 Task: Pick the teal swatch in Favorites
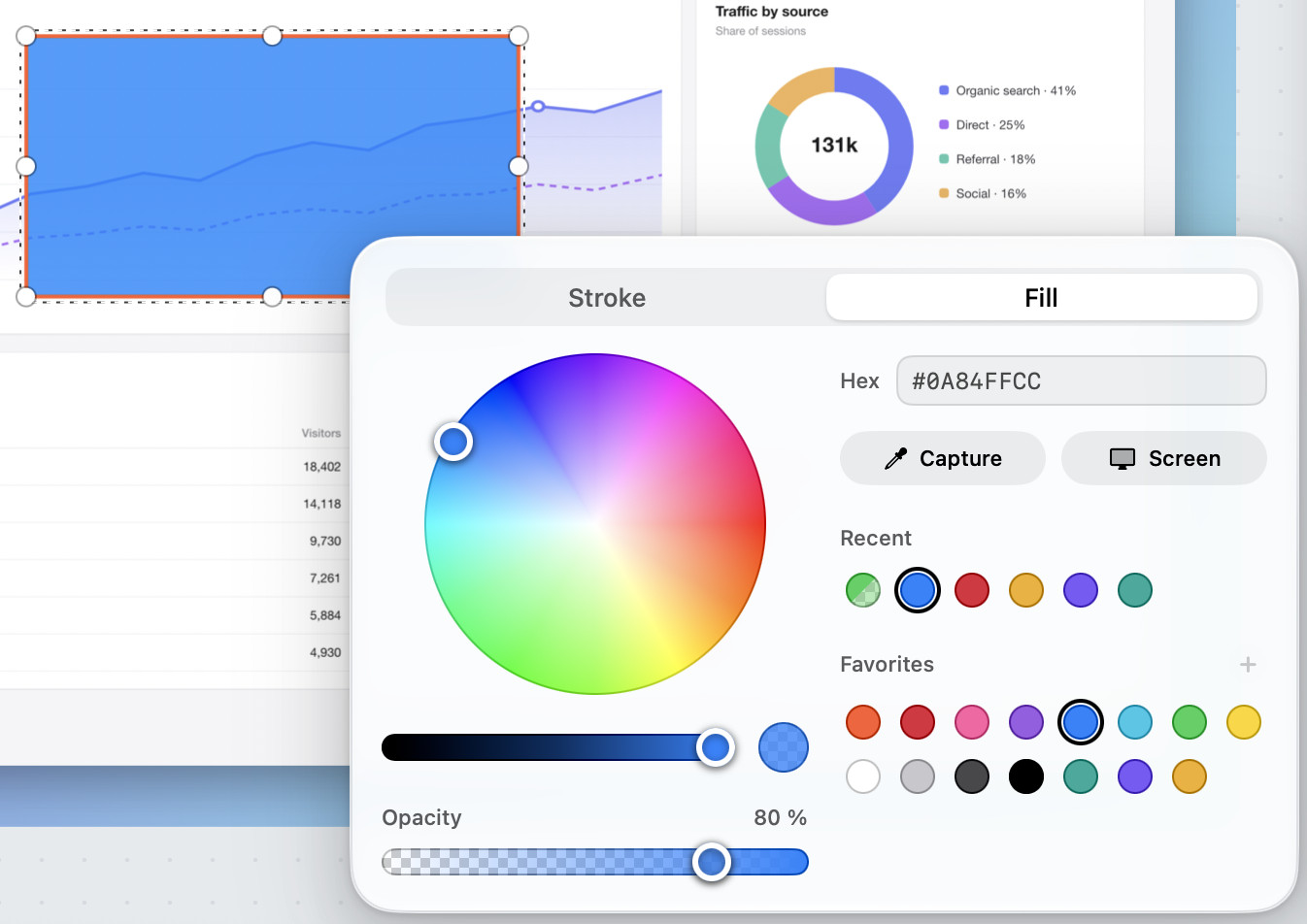(x=1081, y=776)
